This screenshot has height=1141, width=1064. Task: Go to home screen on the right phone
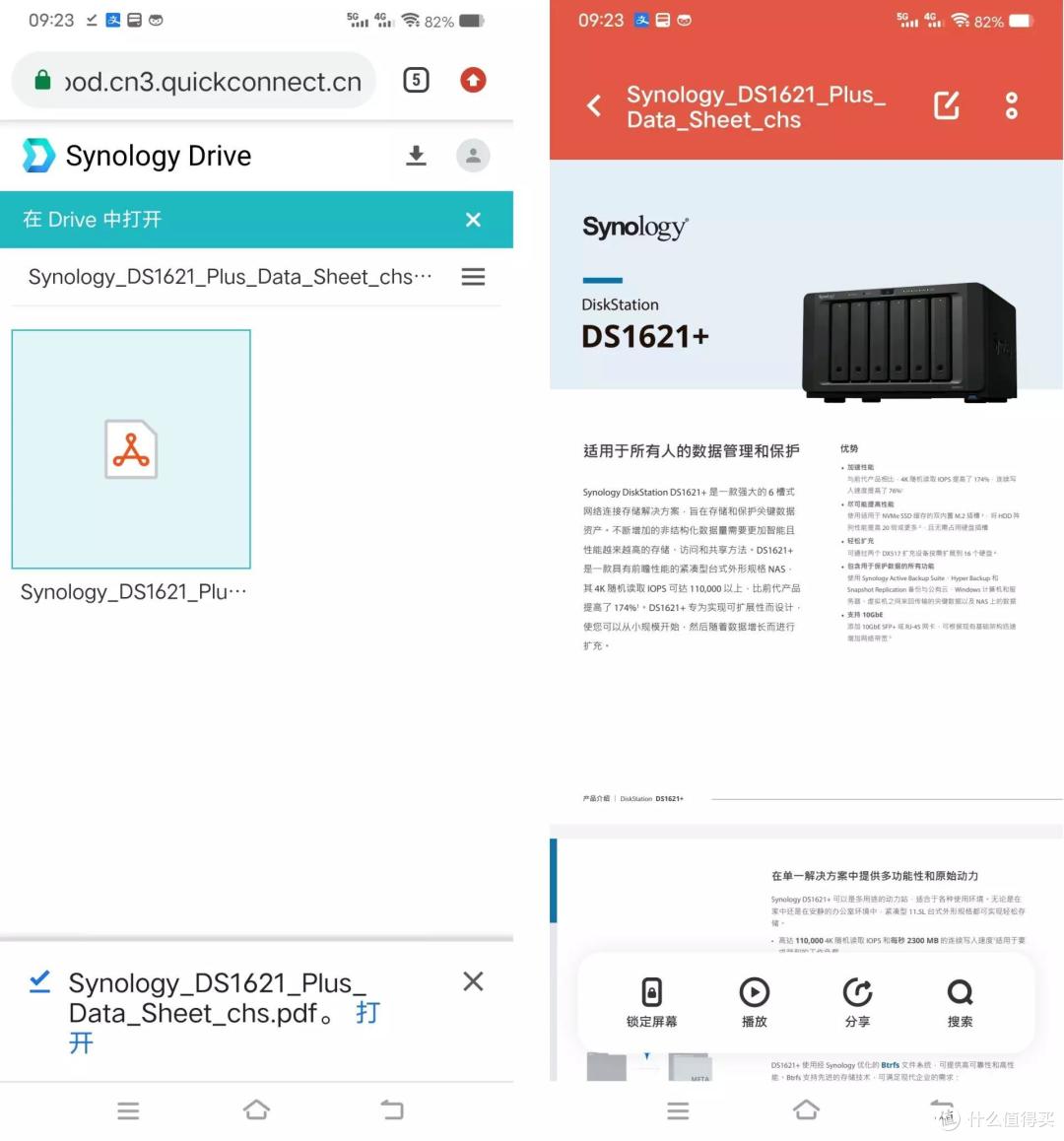(806, 1109)
